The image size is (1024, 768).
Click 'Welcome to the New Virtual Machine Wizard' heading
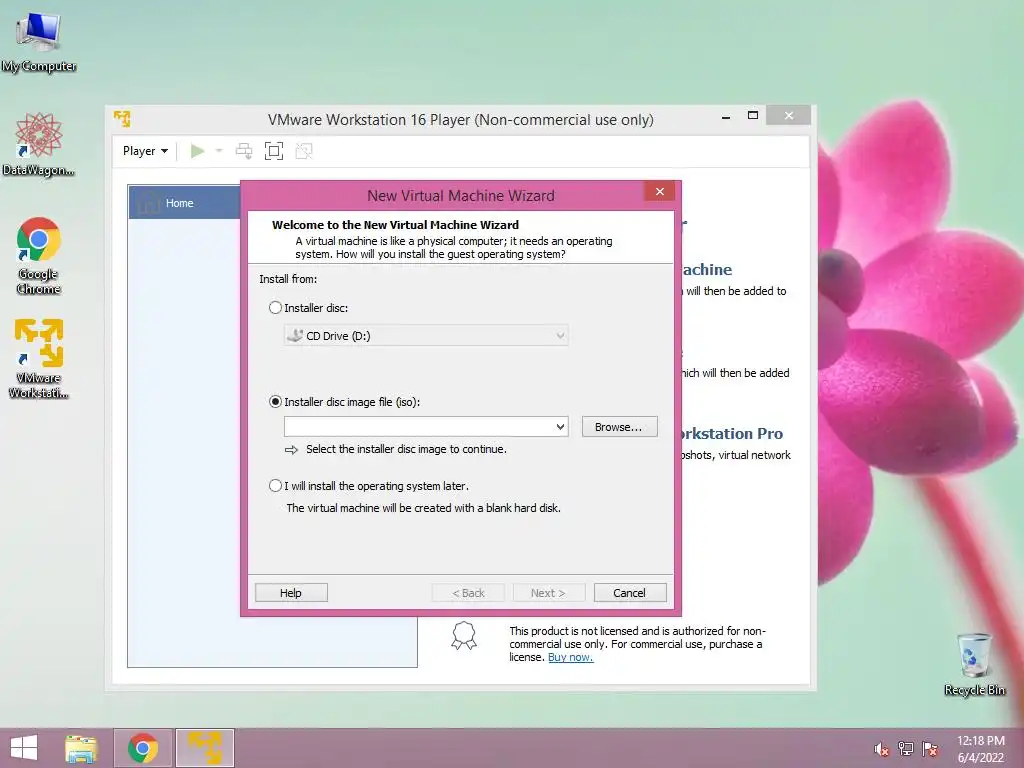395,225
